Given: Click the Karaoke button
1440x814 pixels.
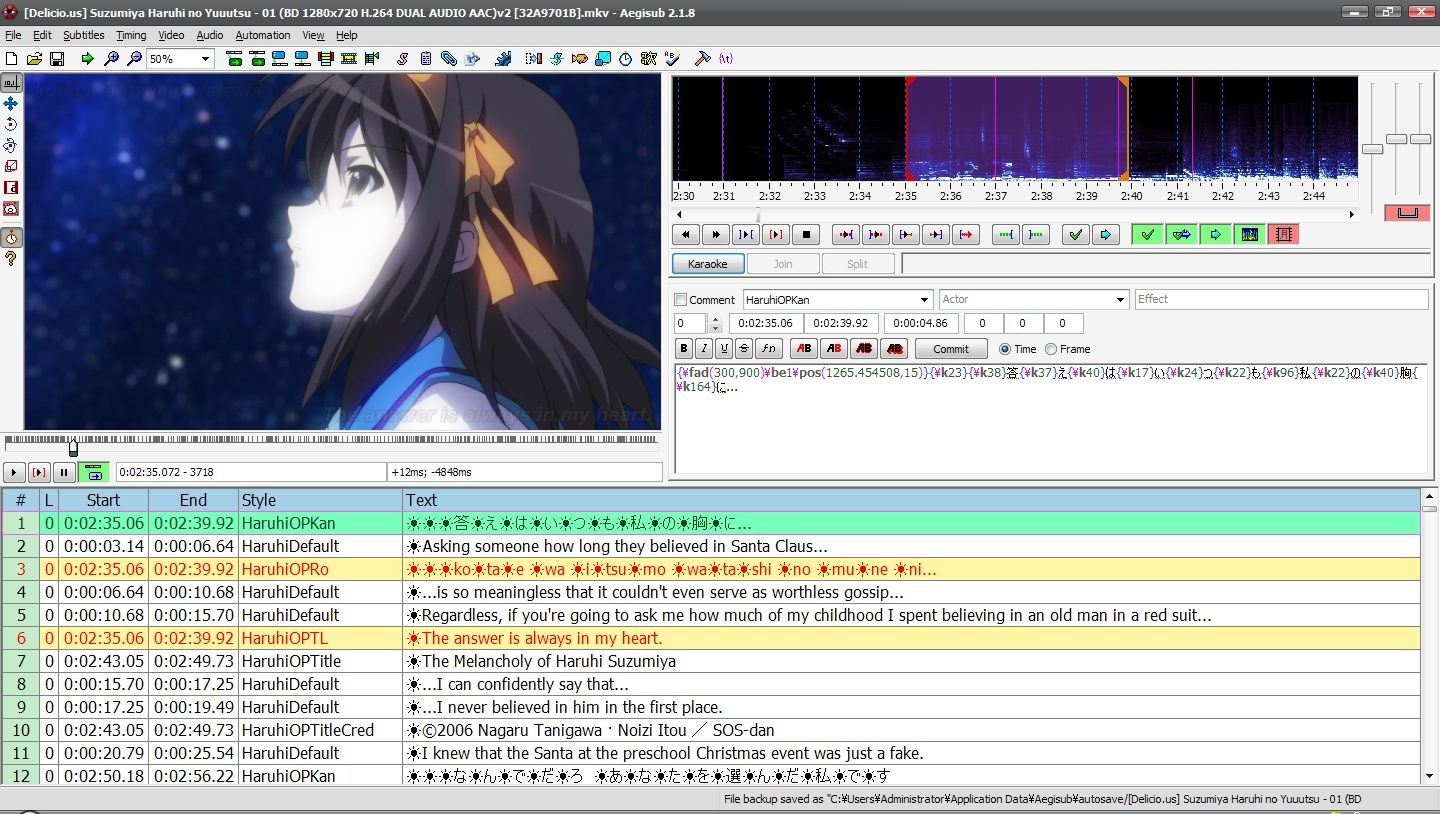Looking at the screenshot, I should click(x=708, y=264).
